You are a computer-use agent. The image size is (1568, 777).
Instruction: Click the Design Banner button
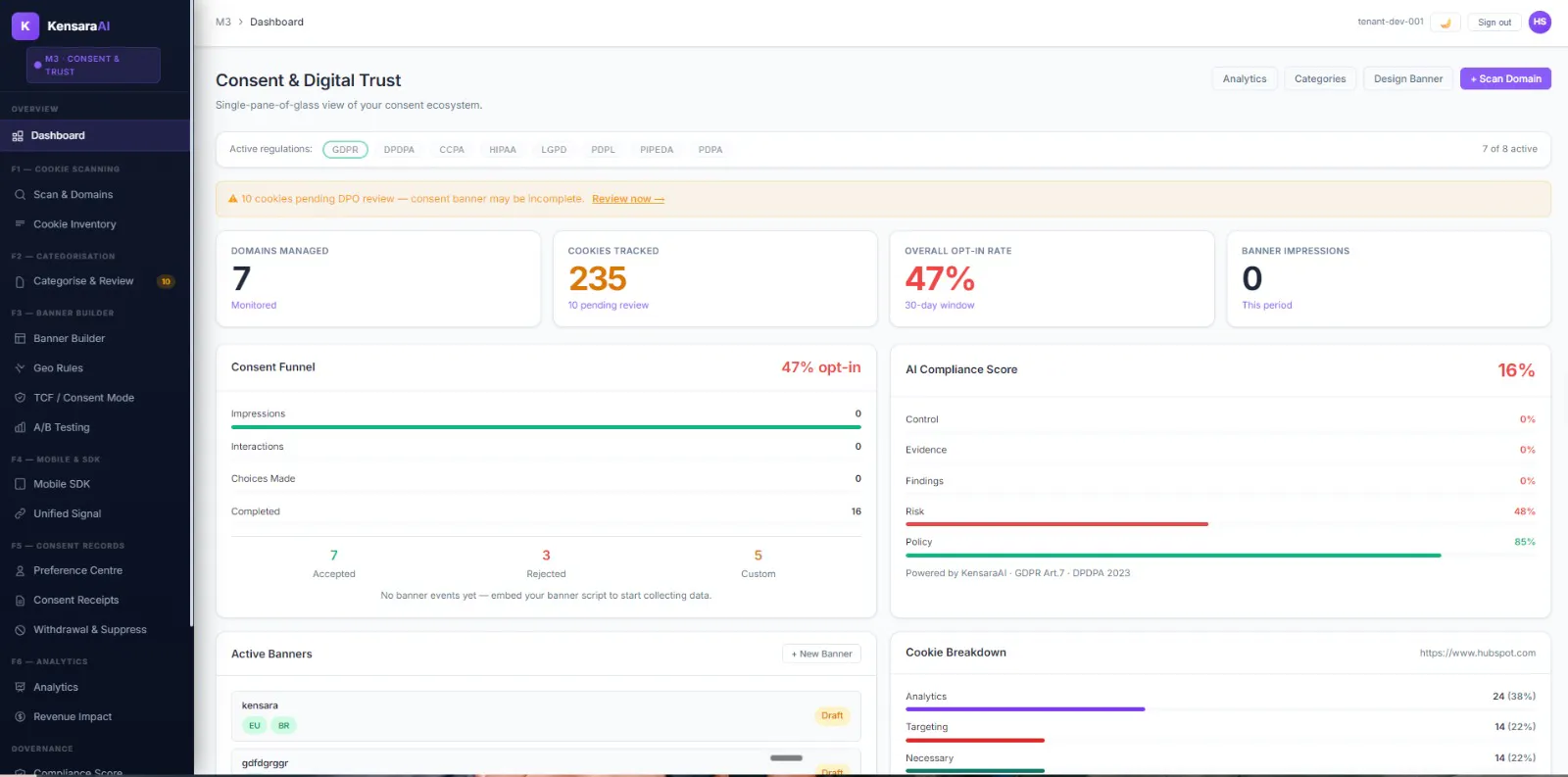[x=1408, y=79]
